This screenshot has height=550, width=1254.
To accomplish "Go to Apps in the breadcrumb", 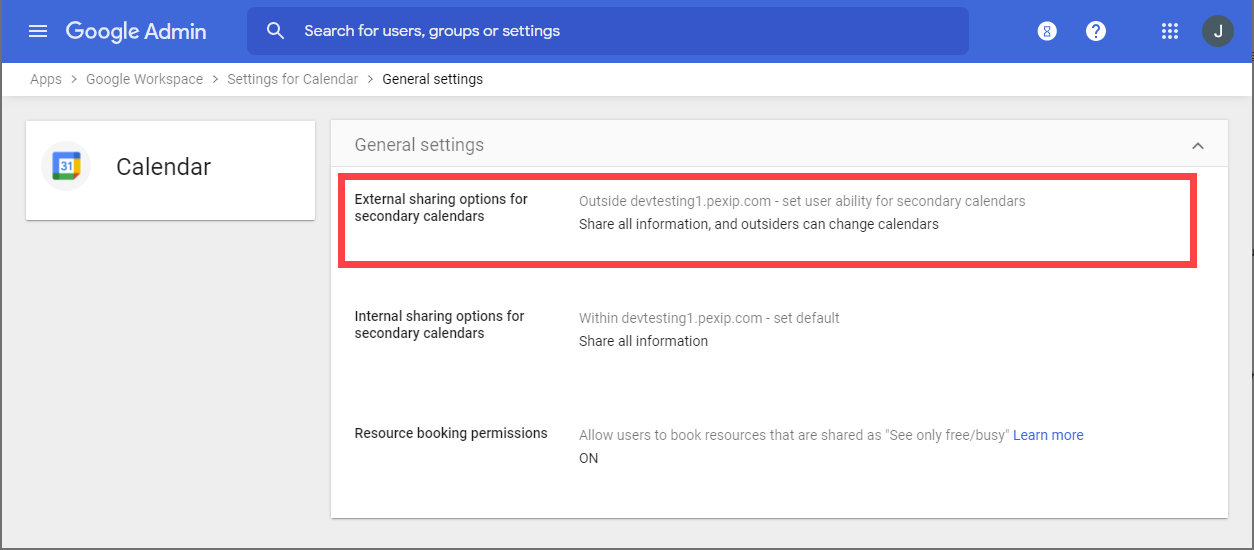I will tap(46, 79).
